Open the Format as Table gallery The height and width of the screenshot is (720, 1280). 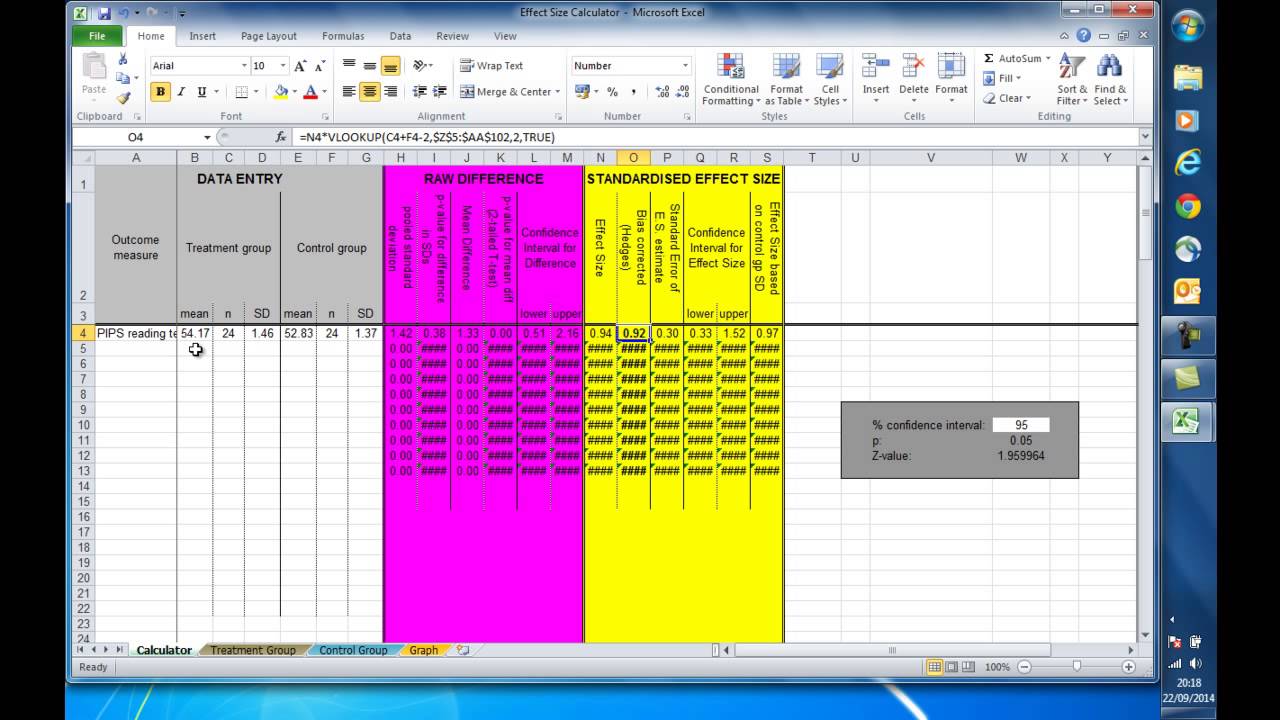pyautogui.click(x=786, y=80)
